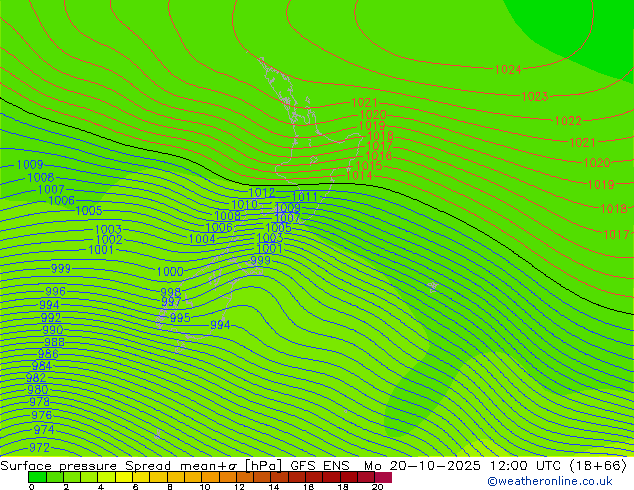
Task: Click the red 1024 isobar label
Action: (508, 70)
